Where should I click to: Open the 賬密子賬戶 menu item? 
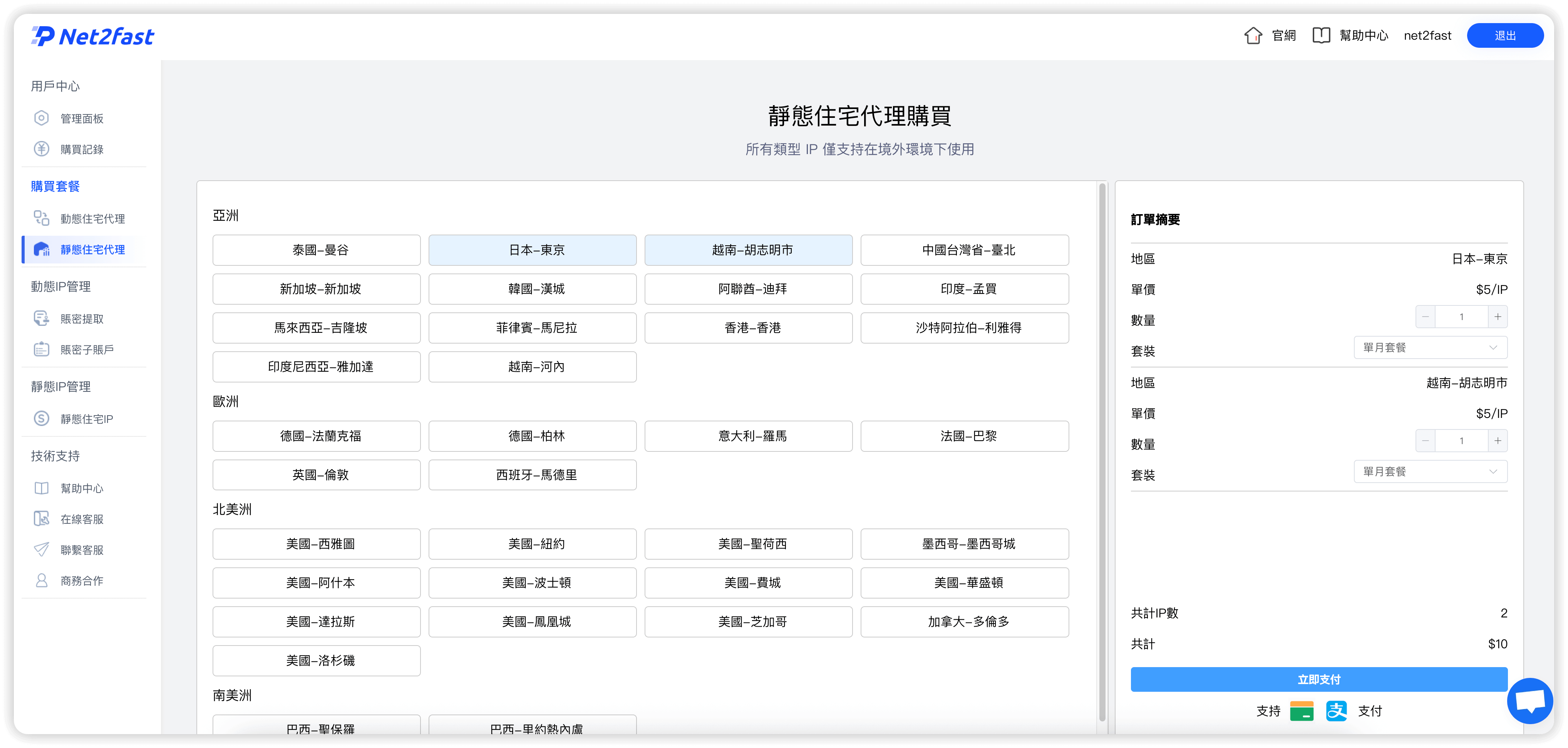click(x=86, y=349)
